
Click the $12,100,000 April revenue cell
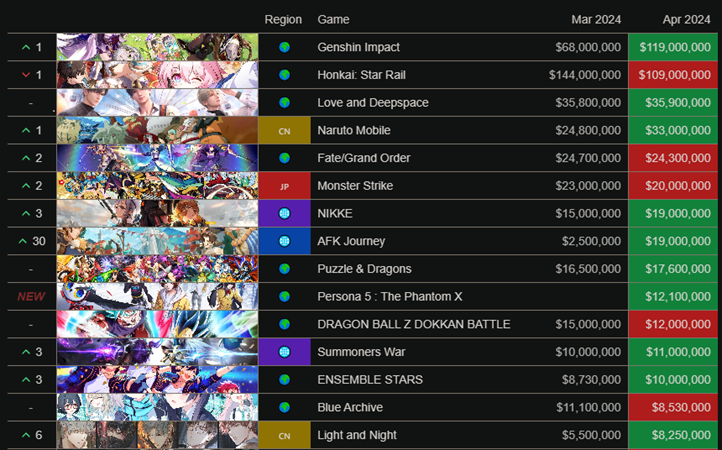pyautogui.click(x=673, y=297)
